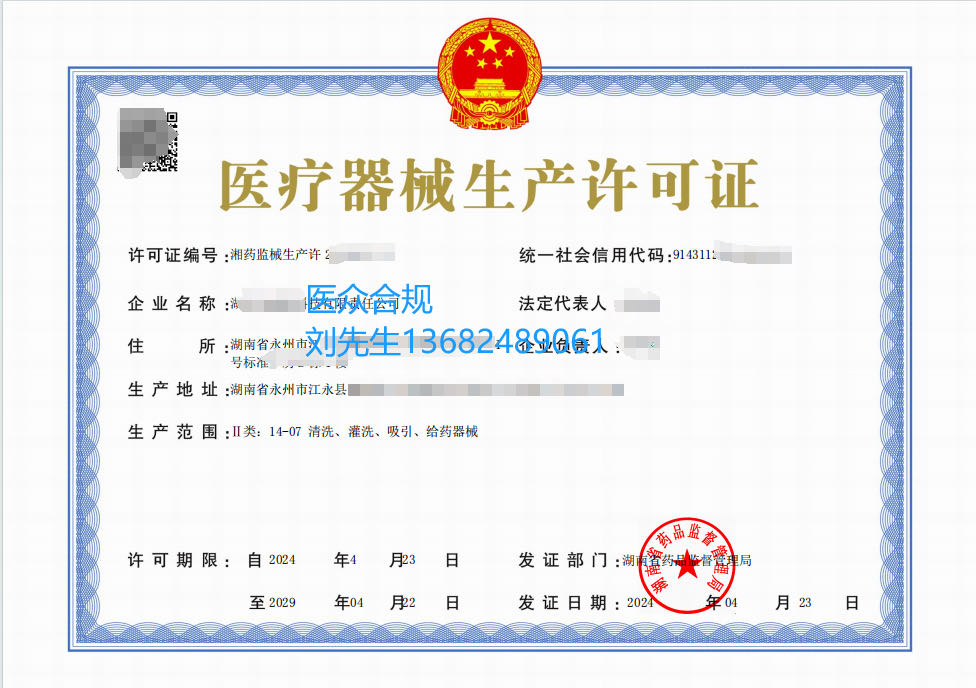The image size is (976, 688).
Task: Select the 生产范围 label
Action: point(172,432)
